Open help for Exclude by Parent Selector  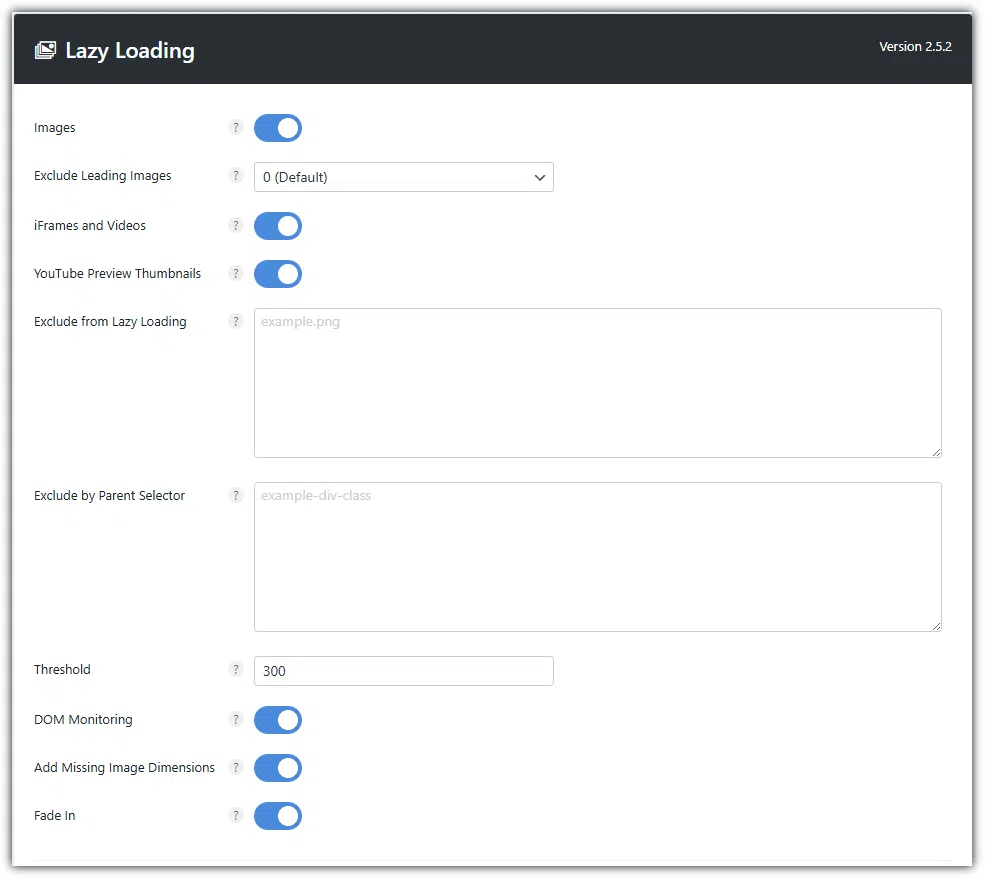click(x=236, y=496)
